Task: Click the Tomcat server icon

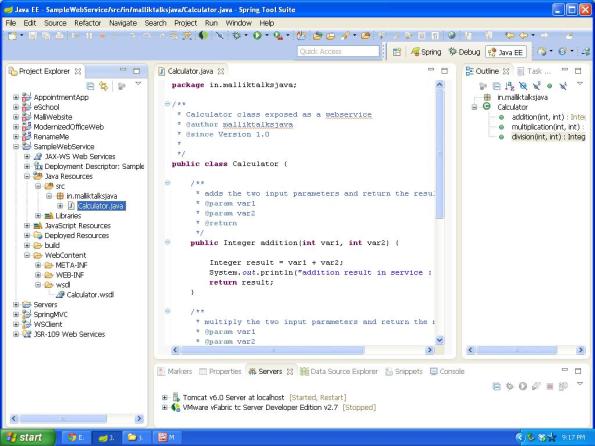Action: point(176,397)
